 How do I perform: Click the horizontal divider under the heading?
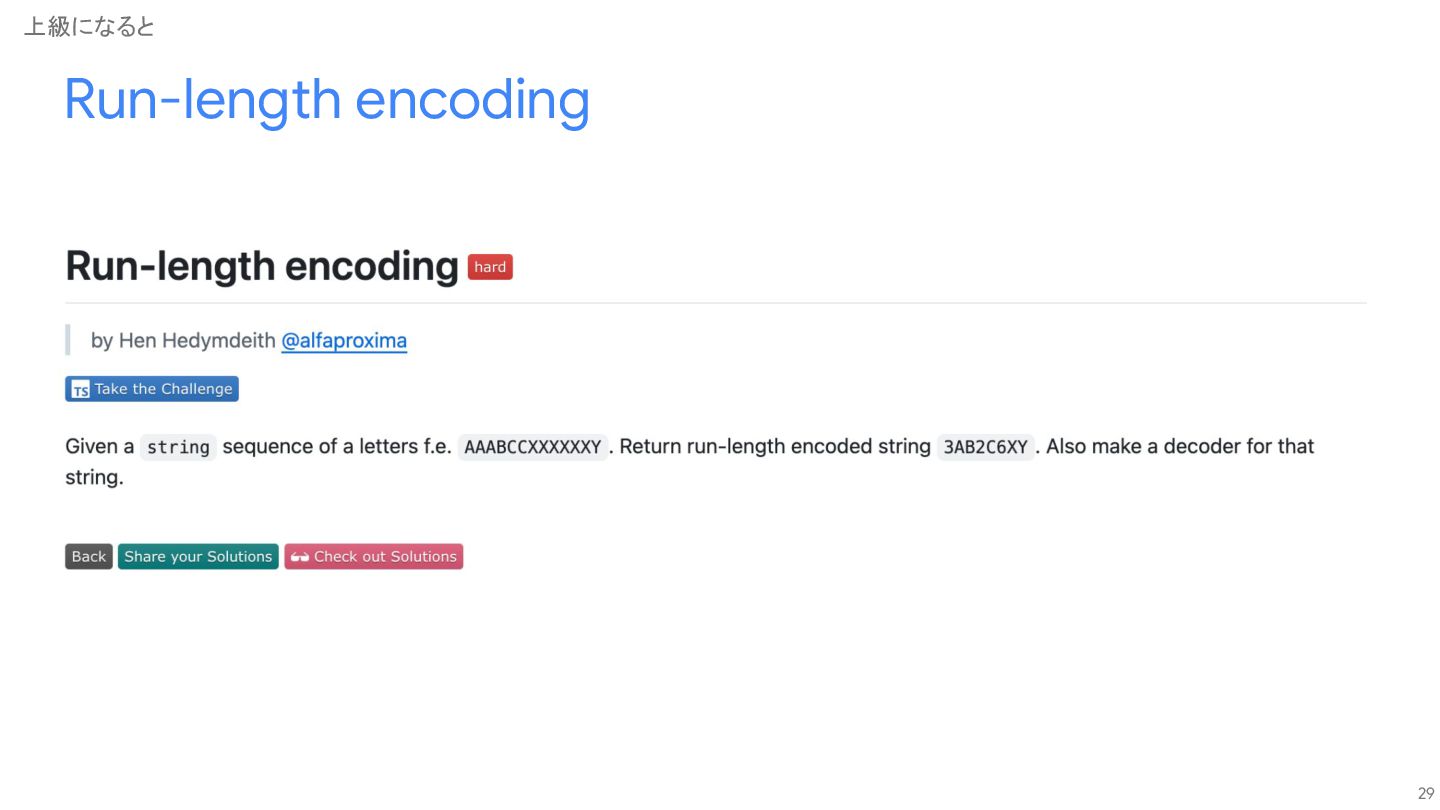coord(716,302)
